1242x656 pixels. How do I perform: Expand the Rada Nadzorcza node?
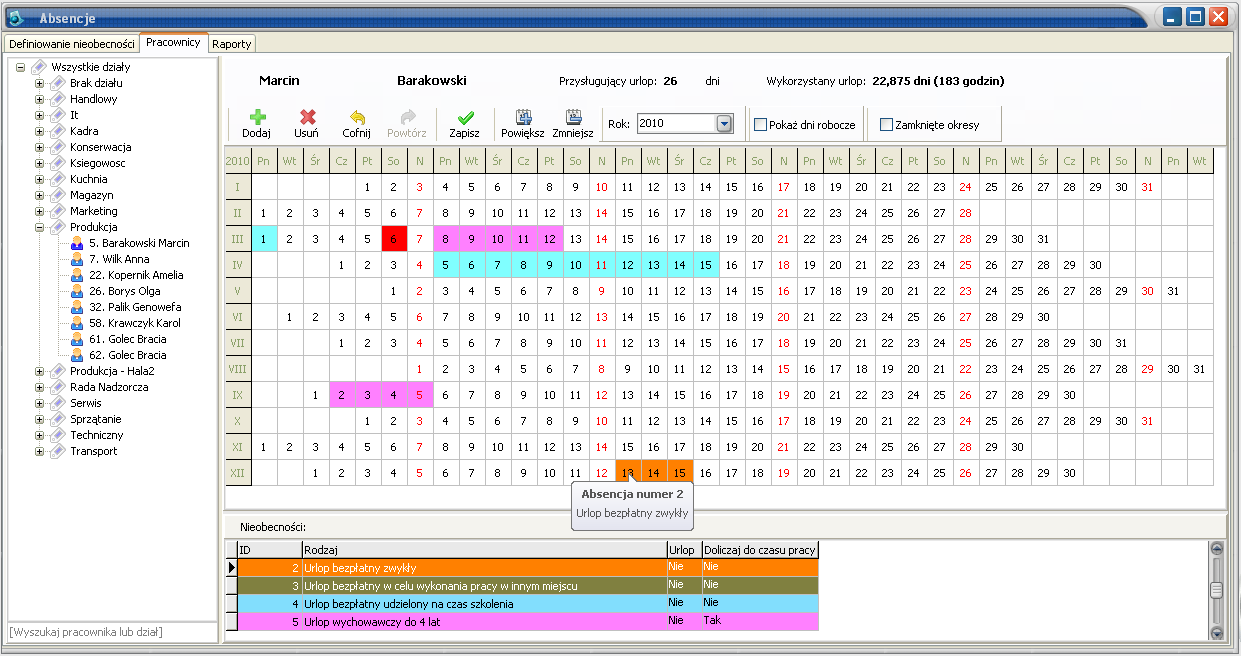(x=40, y=387)
